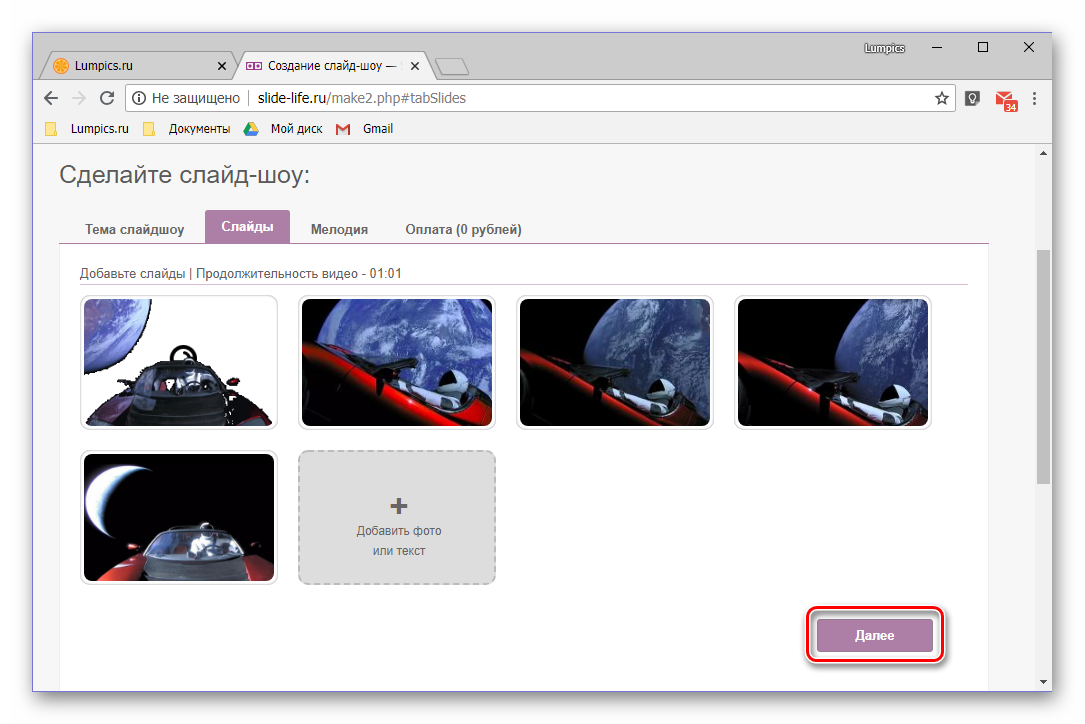Switch to 'Тема слайдшоу' tab
Viewport: 1085px width, 724px height.
(x=134, y=229)
